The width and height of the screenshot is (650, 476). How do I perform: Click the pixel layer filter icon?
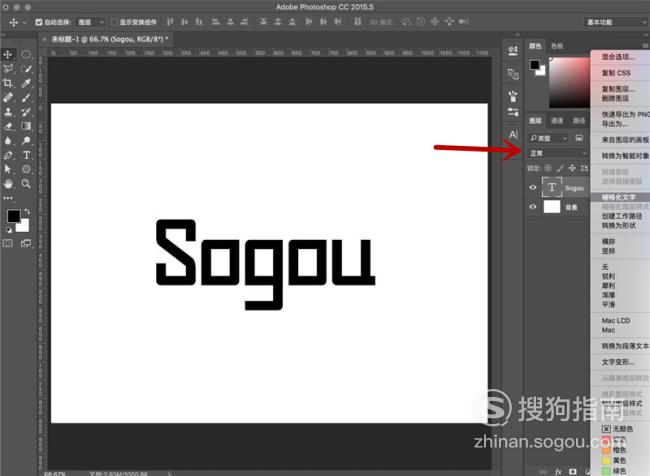click(579, 138)
